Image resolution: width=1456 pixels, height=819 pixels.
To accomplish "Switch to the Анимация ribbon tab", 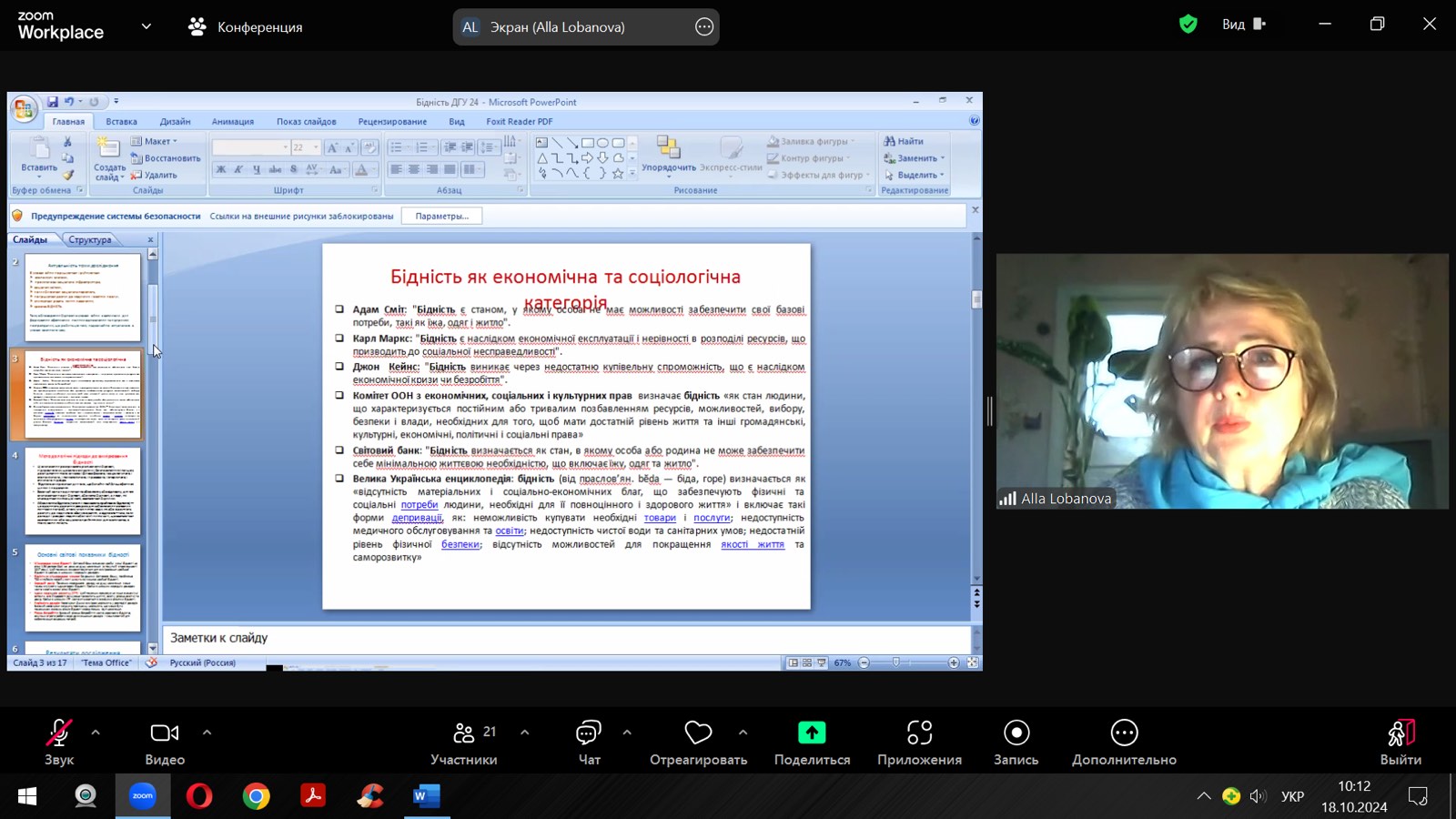I will 233,121.
